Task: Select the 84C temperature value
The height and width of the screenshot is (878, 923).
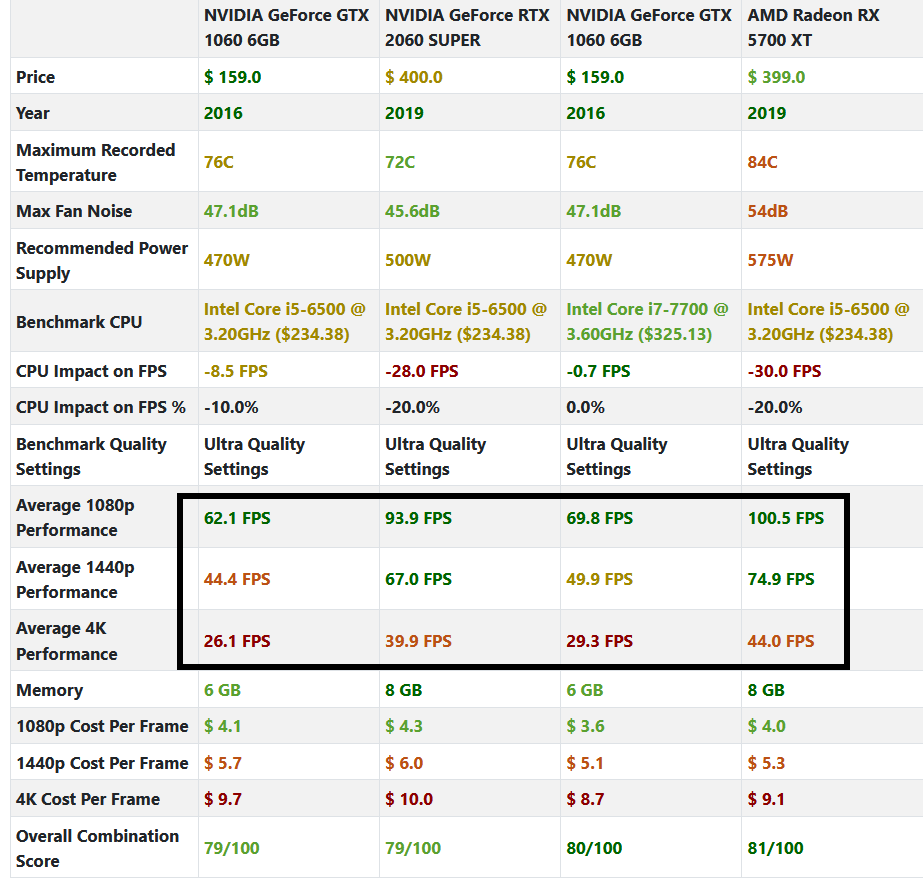Action: (x=762, y=162)
